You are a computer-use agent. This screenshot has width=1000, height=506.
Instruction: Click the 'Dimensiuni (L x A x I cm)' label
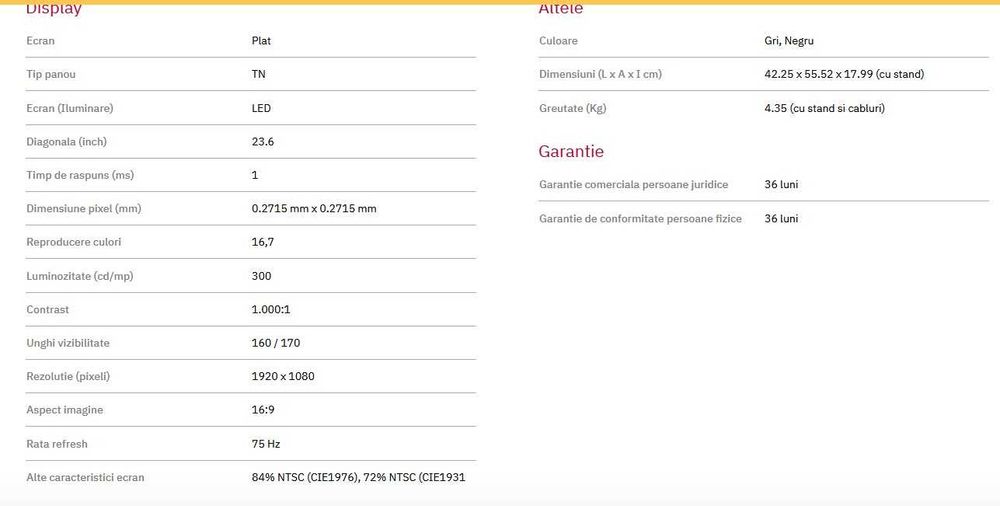(600, 75)
